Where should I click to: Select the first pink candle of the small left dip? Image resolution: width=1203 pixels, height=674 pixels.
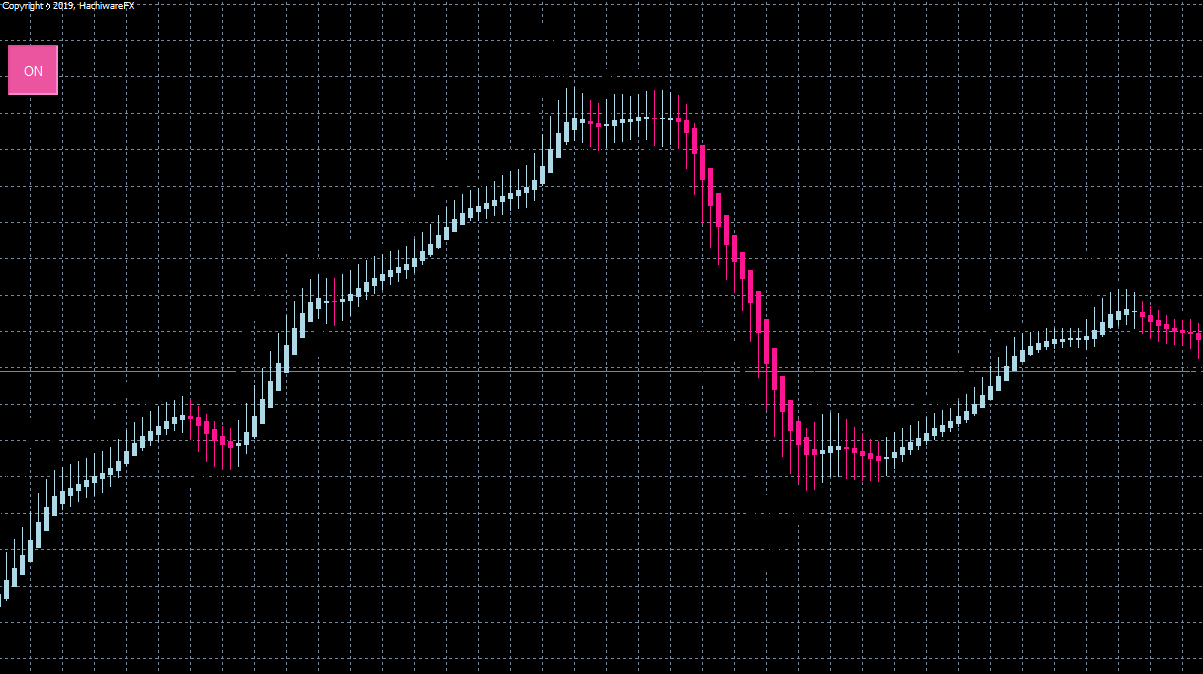190,417
